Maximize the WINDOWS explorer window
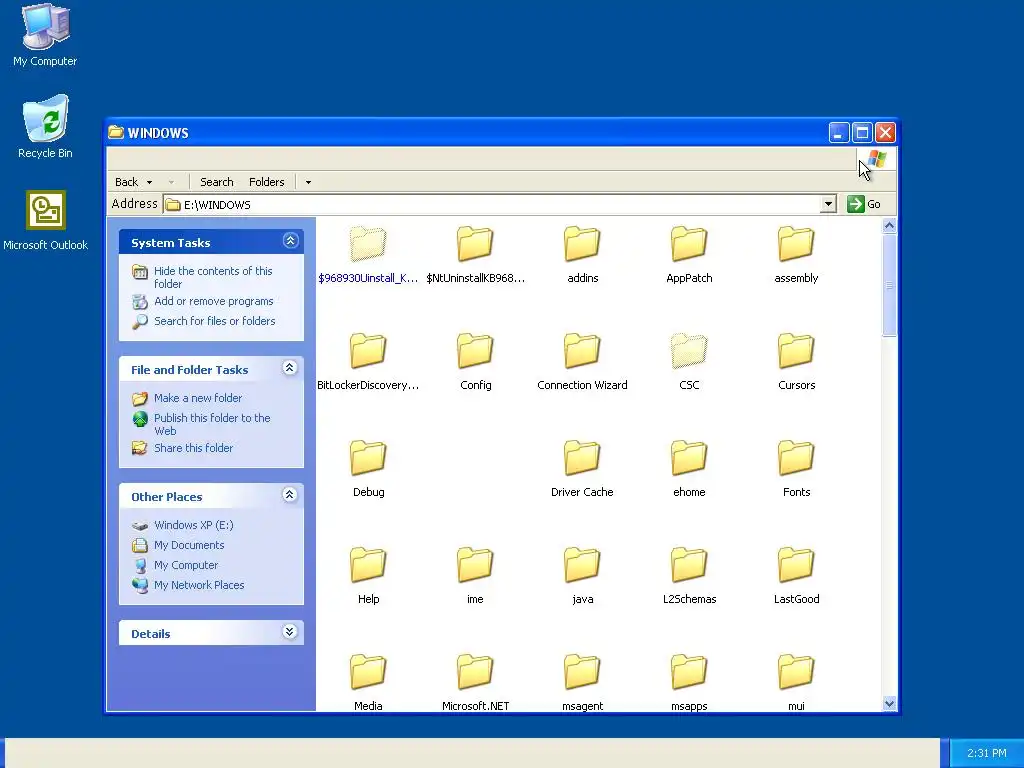Viewport: 1024px width, 768px height. 862,133
